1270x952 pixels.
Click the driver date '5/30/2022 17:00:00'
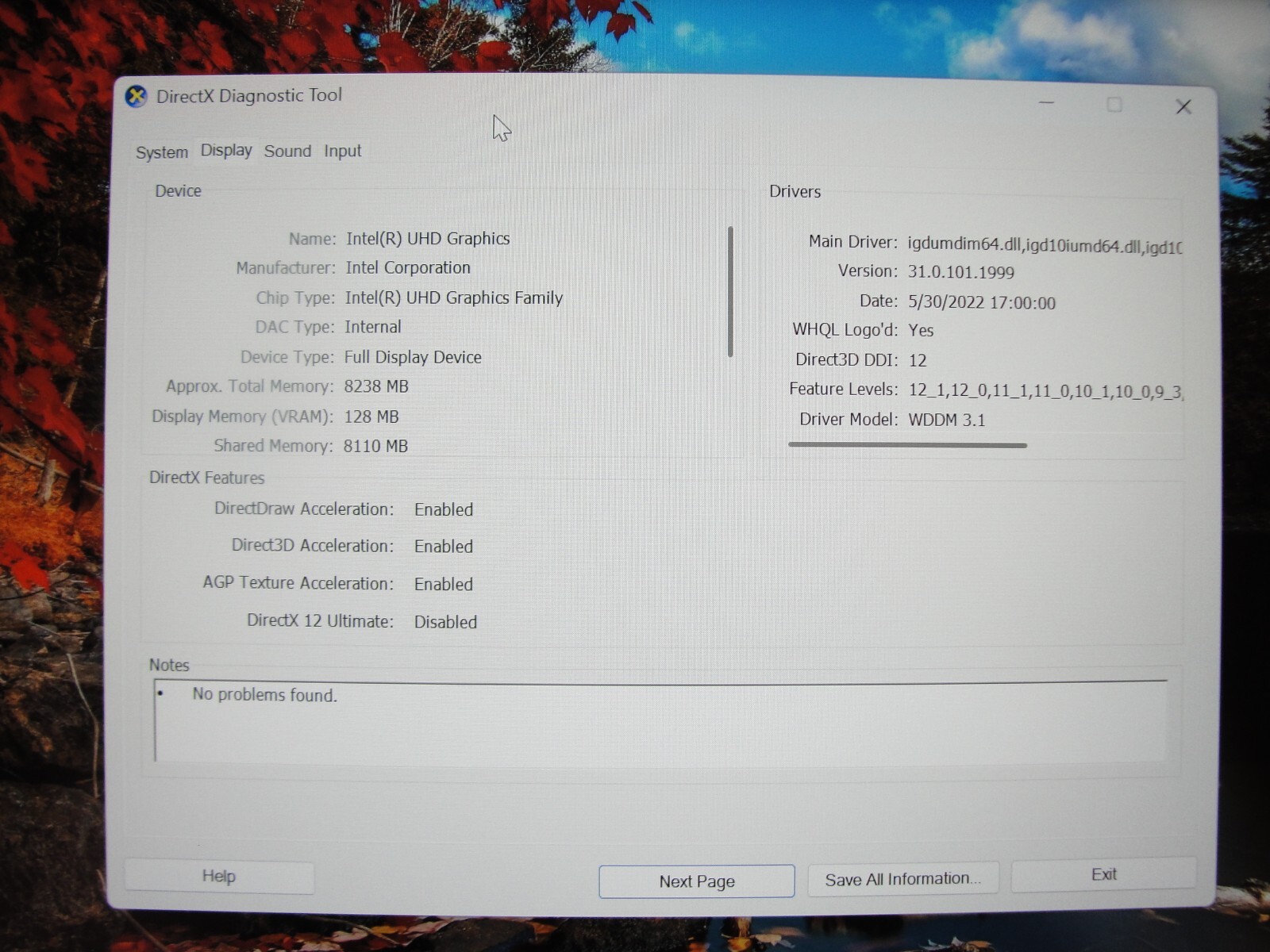tap(982, 302)
